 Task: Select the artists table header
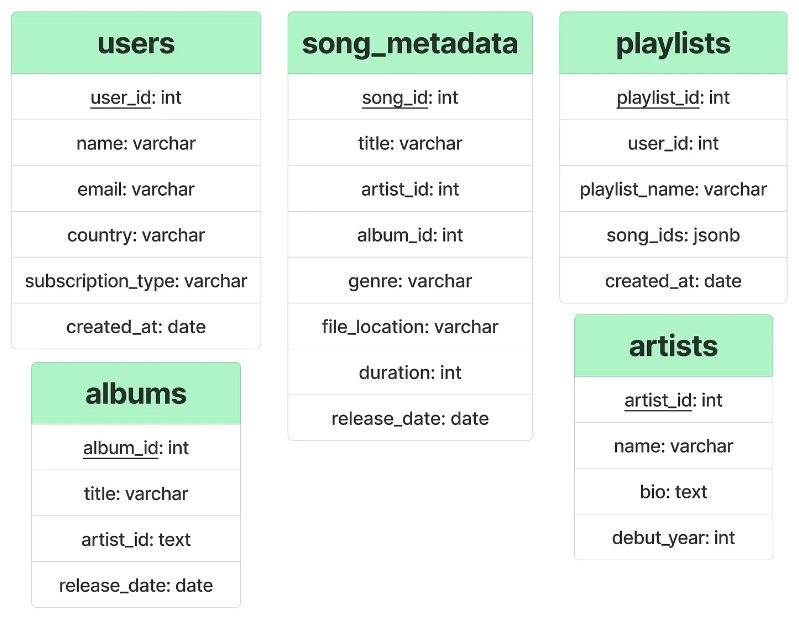point(673,346)
